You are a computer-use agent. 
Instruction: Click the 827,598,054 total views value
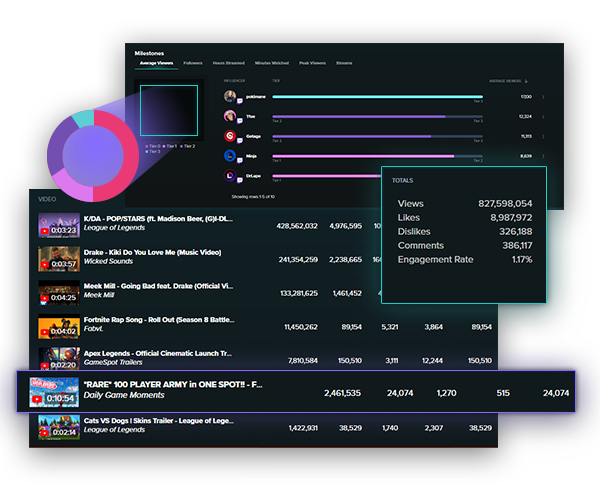tap(505, 204)
